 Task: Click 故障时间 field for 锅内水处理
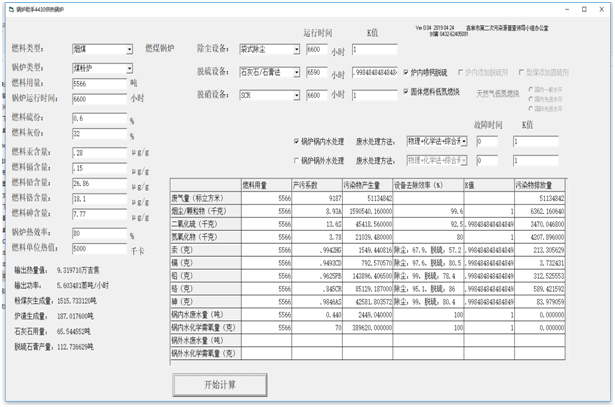(x=487, y=141)
